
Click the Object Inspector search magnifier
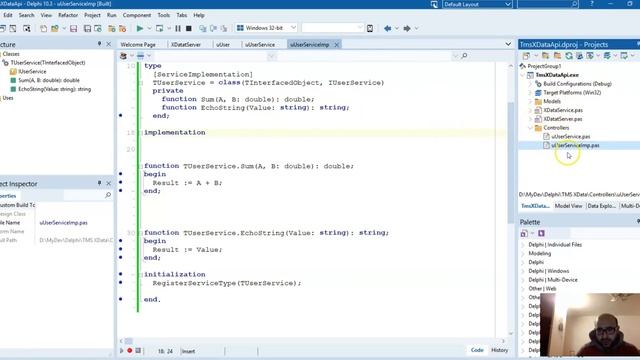pyautogui.click(x=108, y=196)
